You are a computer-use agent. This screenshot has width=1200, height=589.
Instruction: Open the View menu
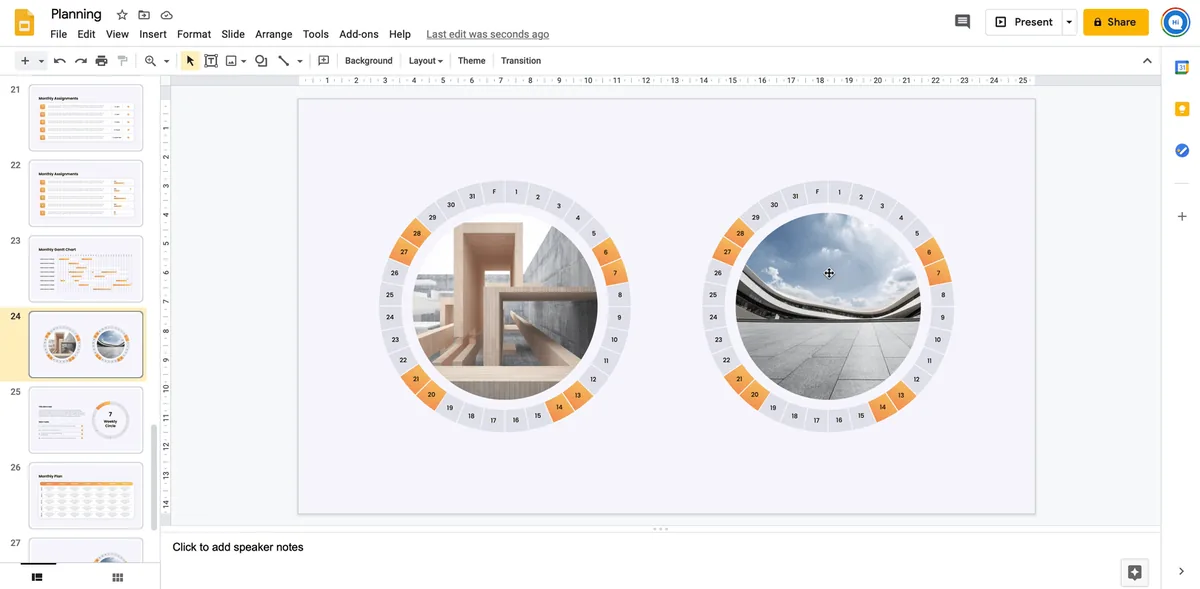click(x=117, y=34)
